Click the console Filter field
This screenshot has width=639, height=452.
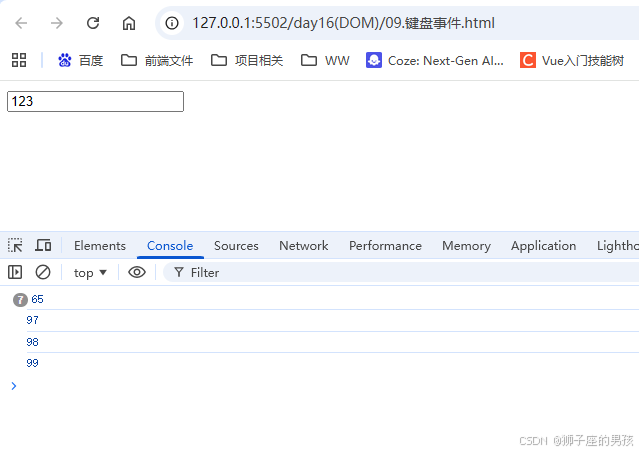tap(401, 272)
